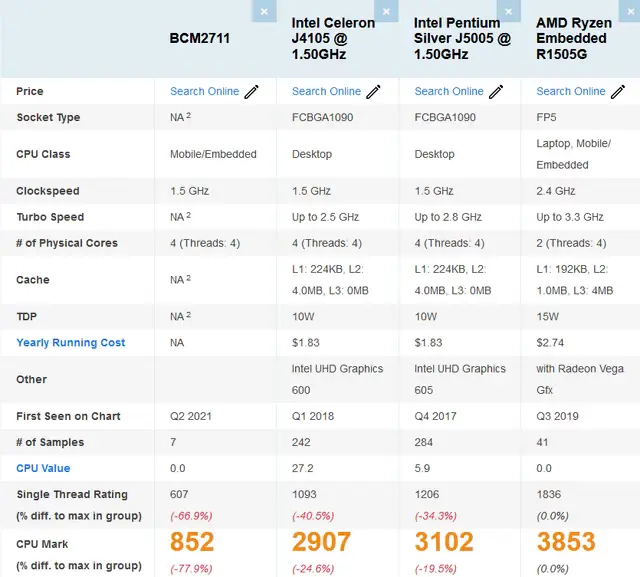Click the Clockspeed row label
640x577 pixels.
(x=48, y=191)
